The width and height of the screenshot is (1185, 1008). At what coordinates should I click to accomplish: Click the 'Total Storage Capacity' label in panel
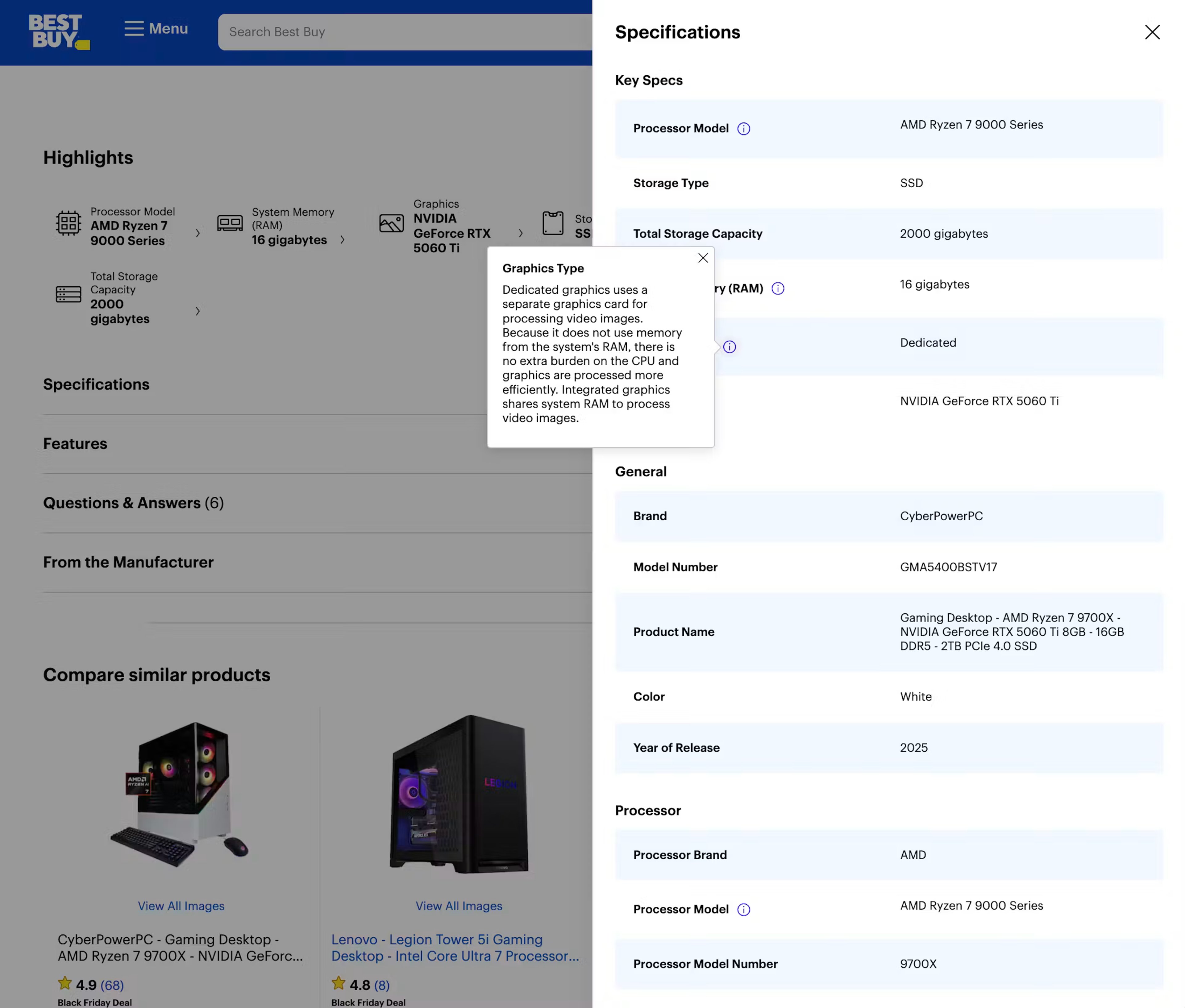pos(697,234)
